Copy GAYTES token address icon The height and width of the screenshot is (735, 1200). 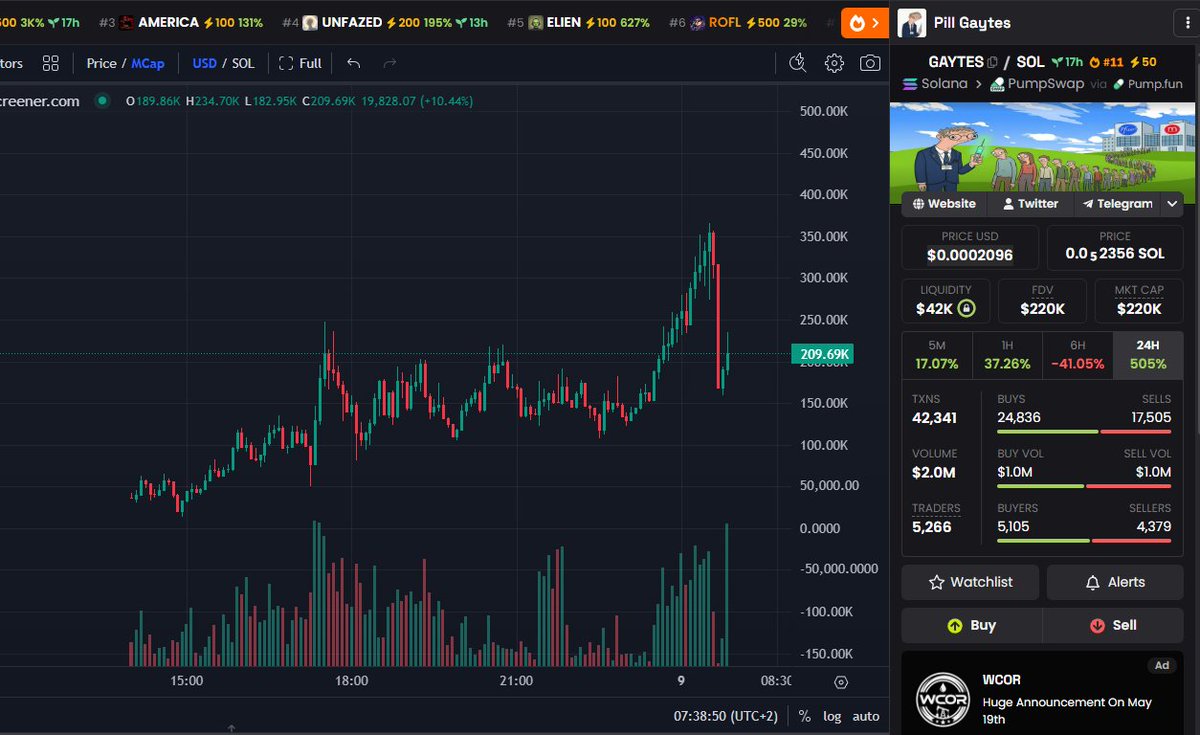pos(993,62)
